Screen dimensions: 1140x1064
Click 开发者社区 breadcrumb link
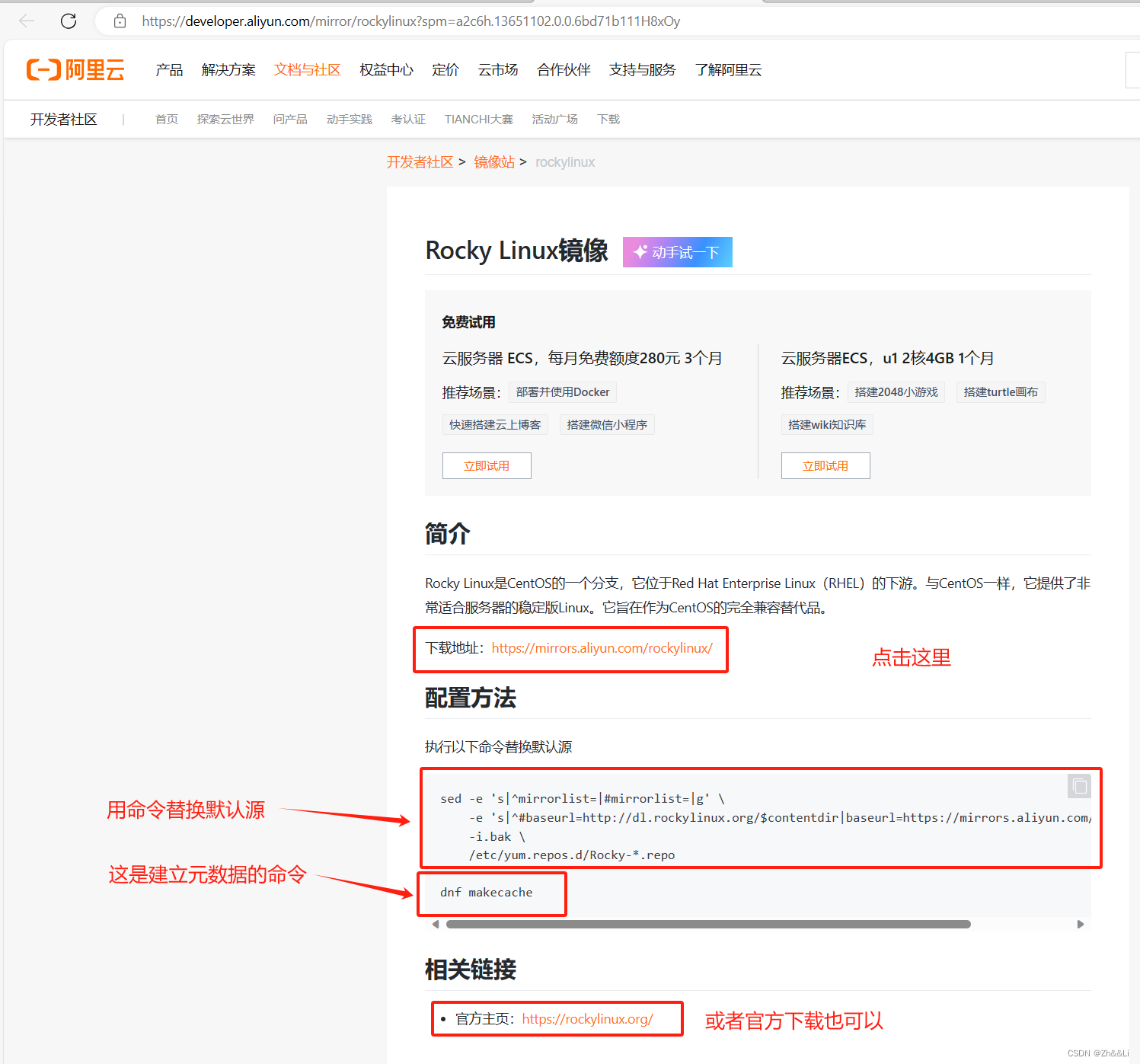(x=420, y=162)
